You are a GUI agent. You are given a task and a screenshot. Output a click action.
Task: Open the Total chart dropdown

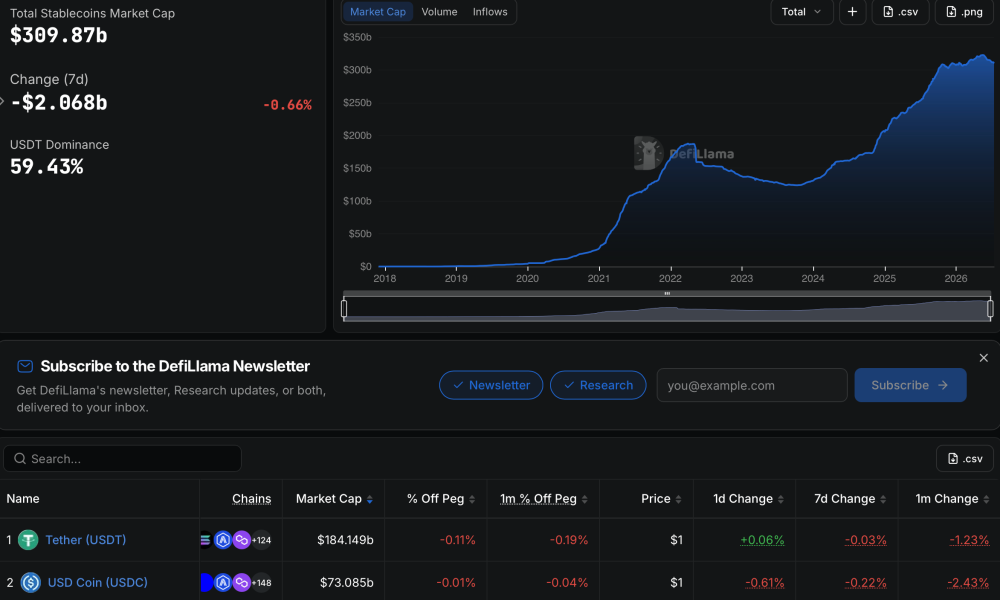click(x=802, y=12)
